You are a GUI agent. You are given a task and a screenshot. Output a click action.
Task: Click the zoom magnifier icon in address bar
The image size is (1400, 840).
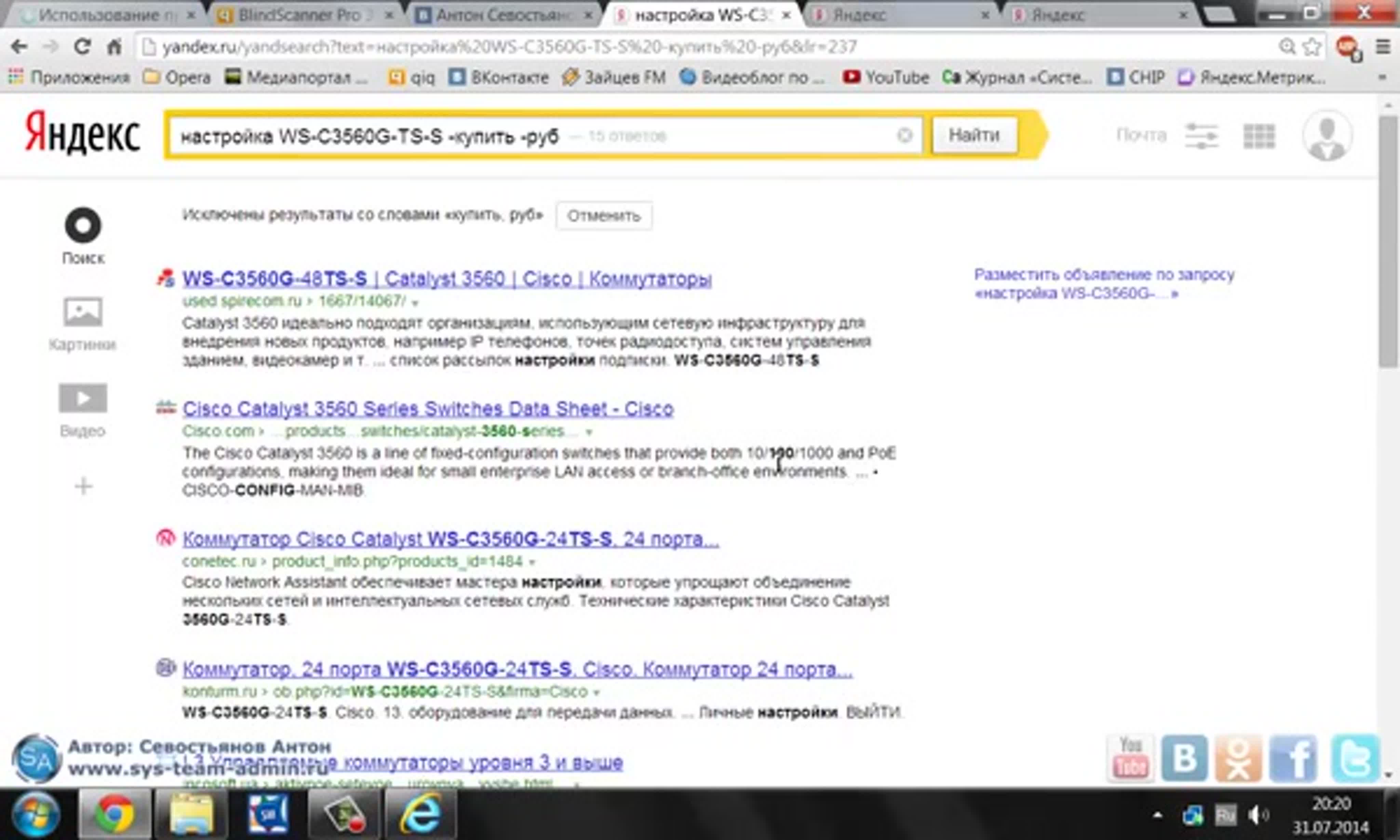pos(1287,46)
